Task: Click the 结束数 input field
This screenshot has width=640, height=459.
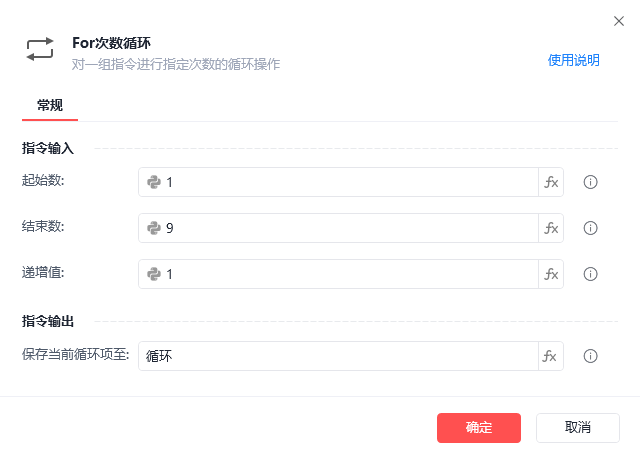Action: [x=350, y=228]
